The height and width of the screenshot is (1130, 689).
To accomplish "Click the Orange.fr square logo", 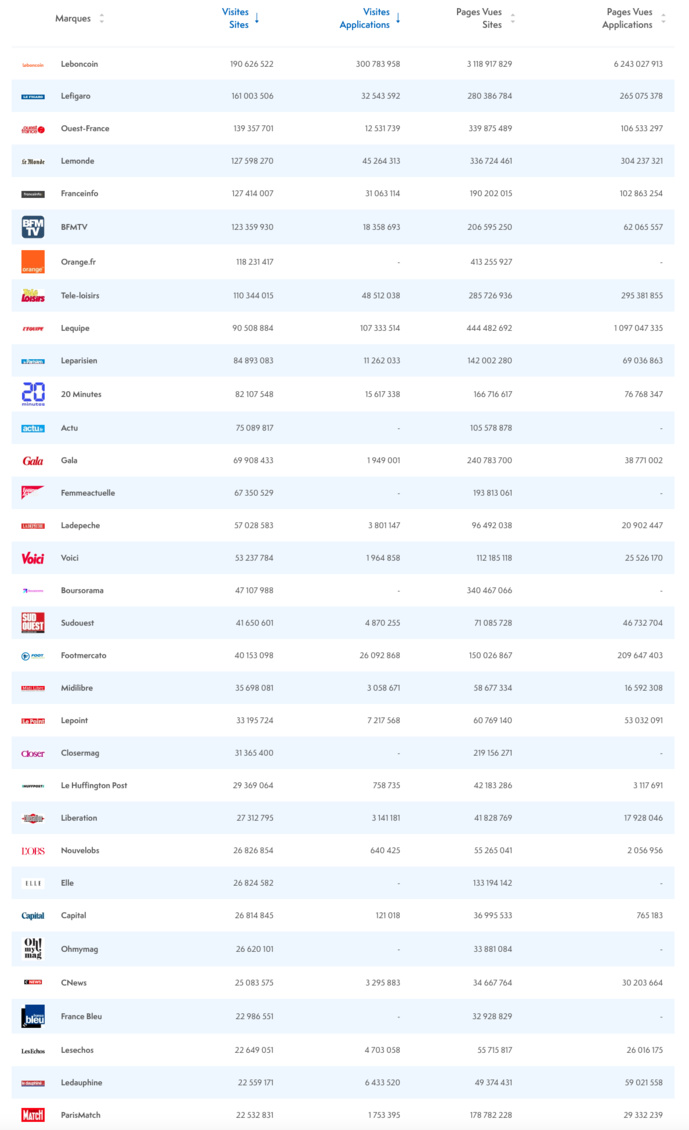I will pos(32,259).
